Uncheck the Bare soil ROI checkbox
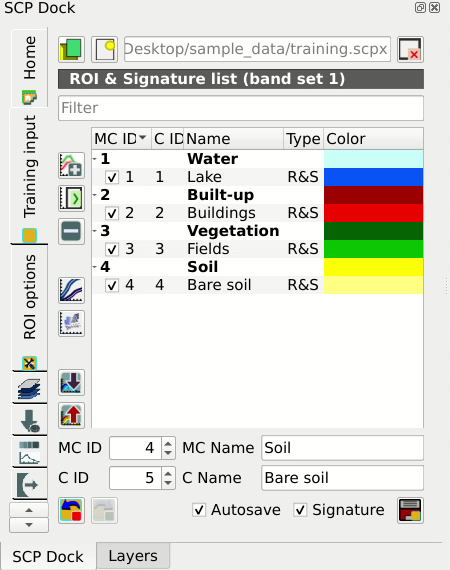Image resolution: width=450 pixels, height=570 pixels. 112,285
